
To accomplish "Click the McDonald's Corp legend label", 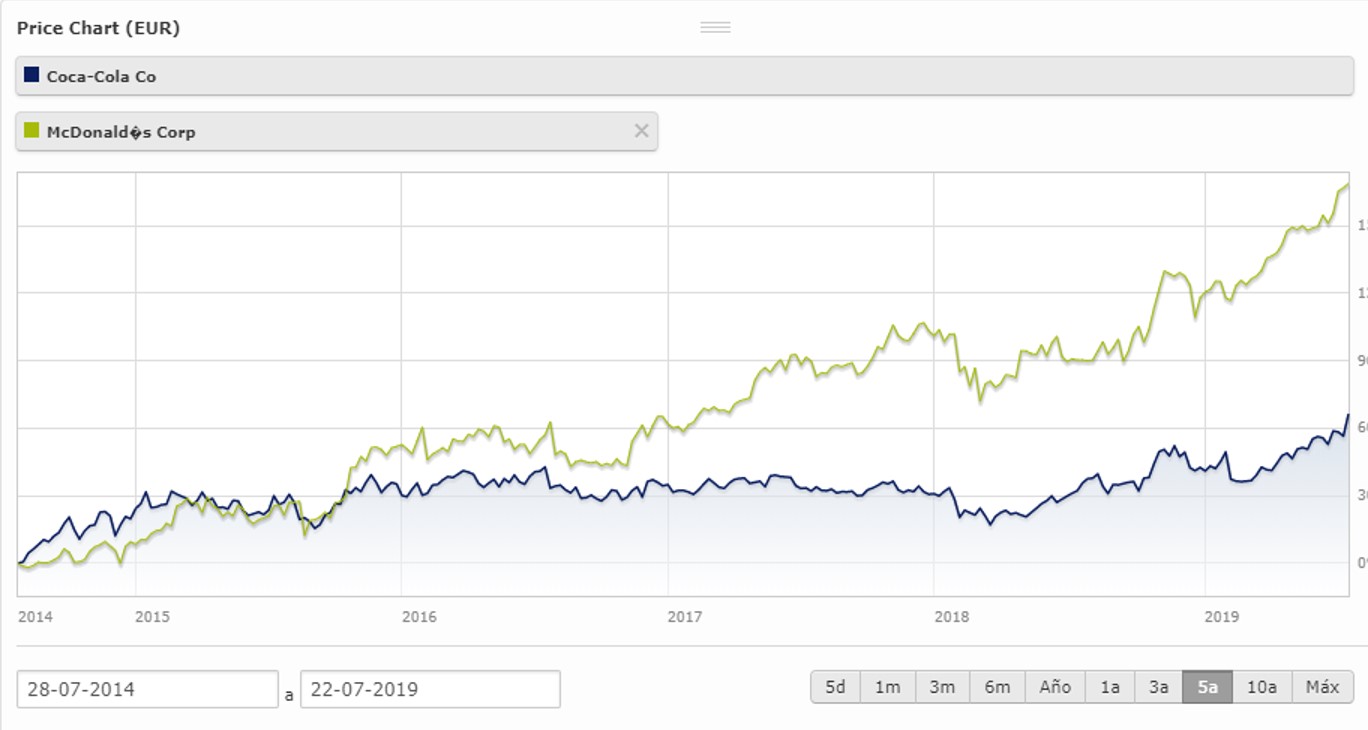I will tap(121, 132).
